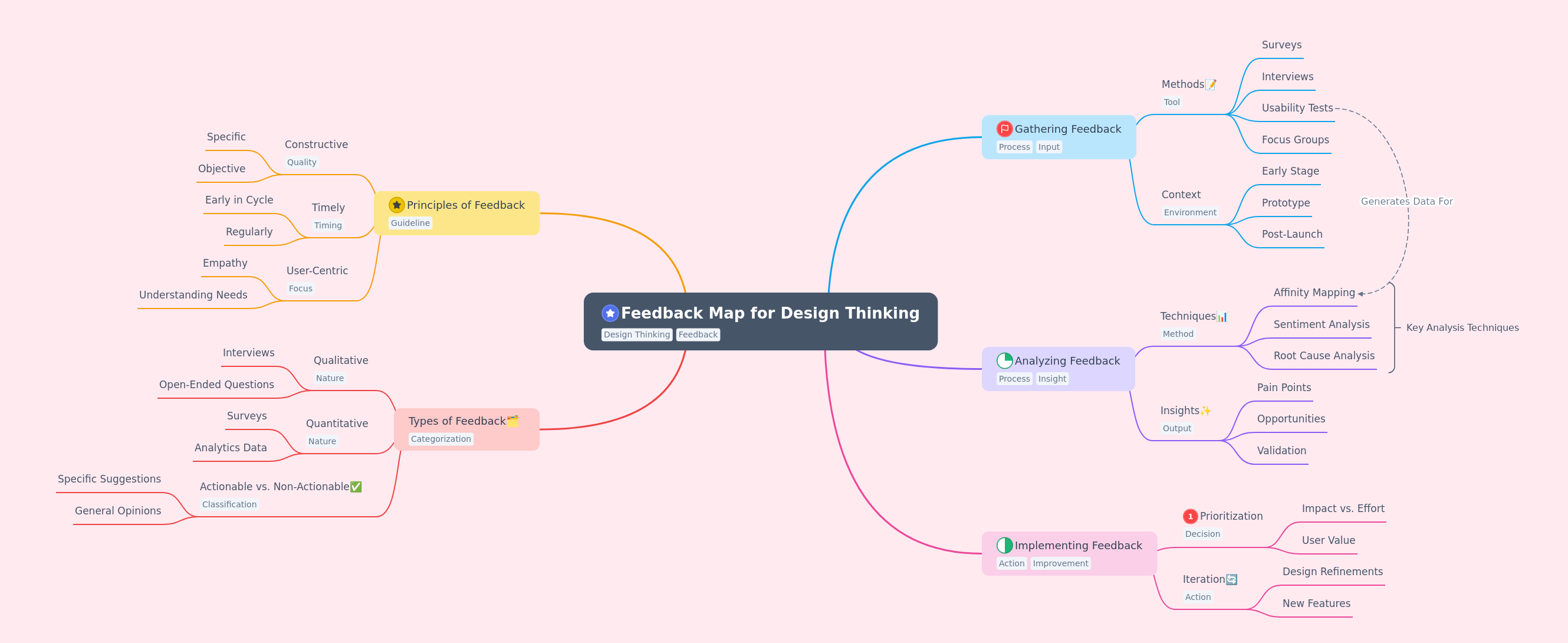Select the Understanding Needs subtopic
Viewport: 1568px width, 643px height.
[193, 295]
